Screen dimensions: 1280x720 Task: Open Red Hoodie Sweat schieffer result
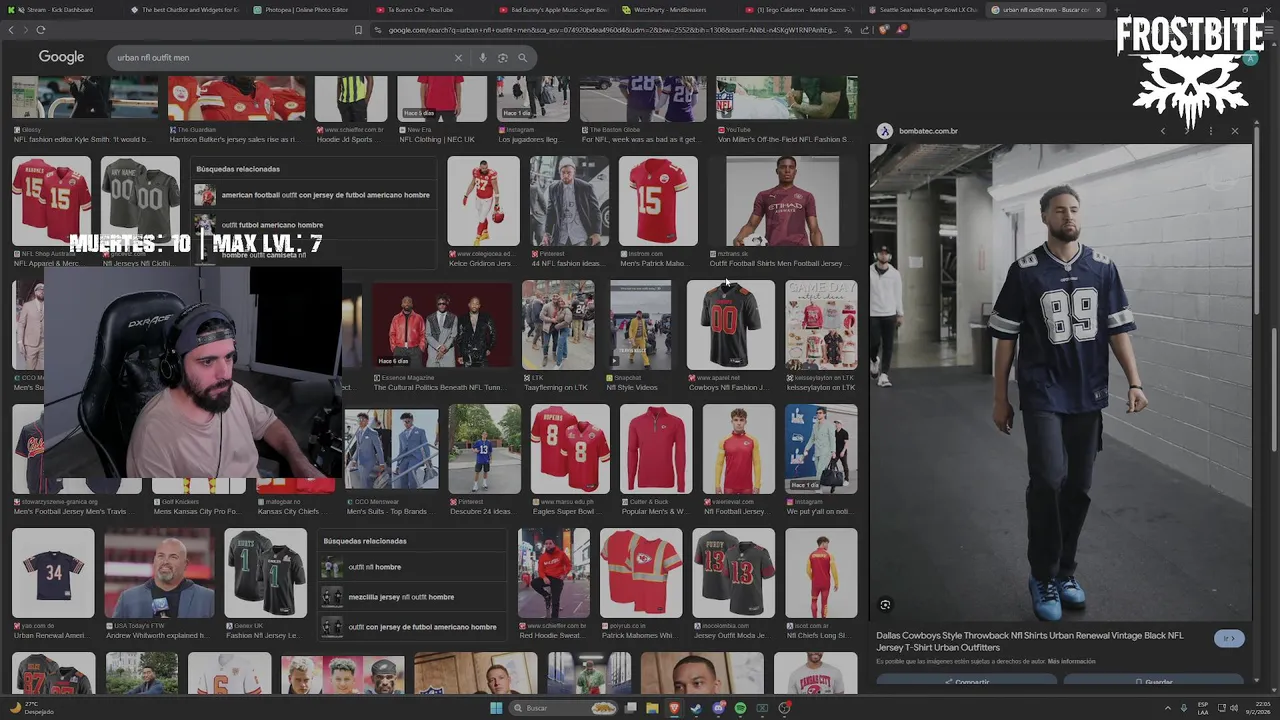click(x=554, y=573)
